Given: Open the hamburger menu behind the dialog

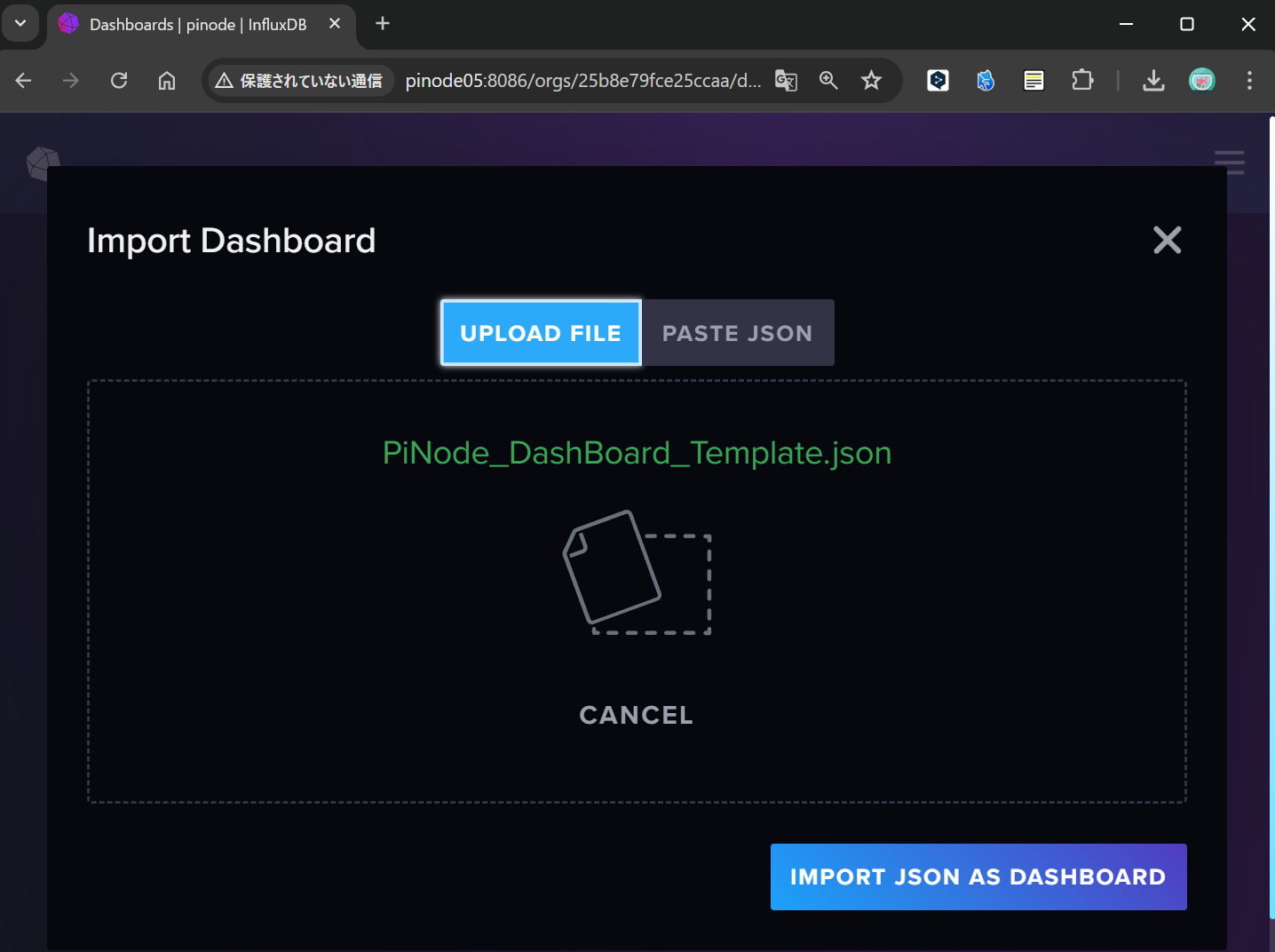Looking at the screenshot, I should (1230, 162).
